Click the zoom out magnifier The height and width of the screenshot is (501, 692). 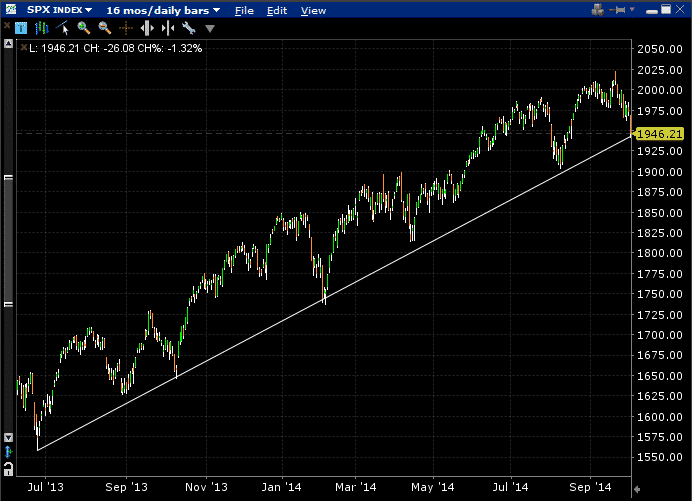[105, 28]
